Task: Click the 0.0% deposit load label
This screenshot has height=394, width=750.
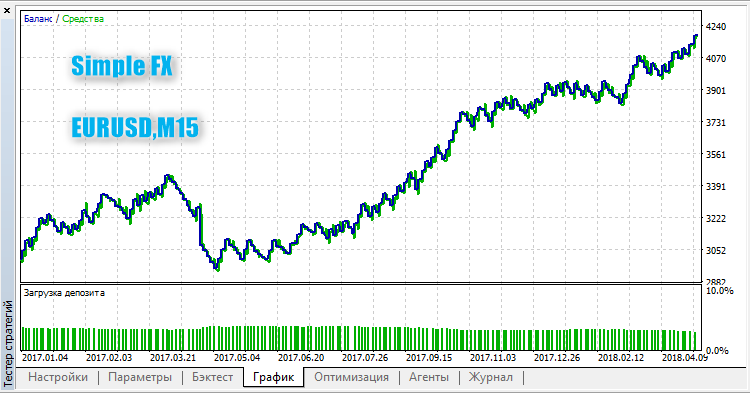Action: pos(717,351)
